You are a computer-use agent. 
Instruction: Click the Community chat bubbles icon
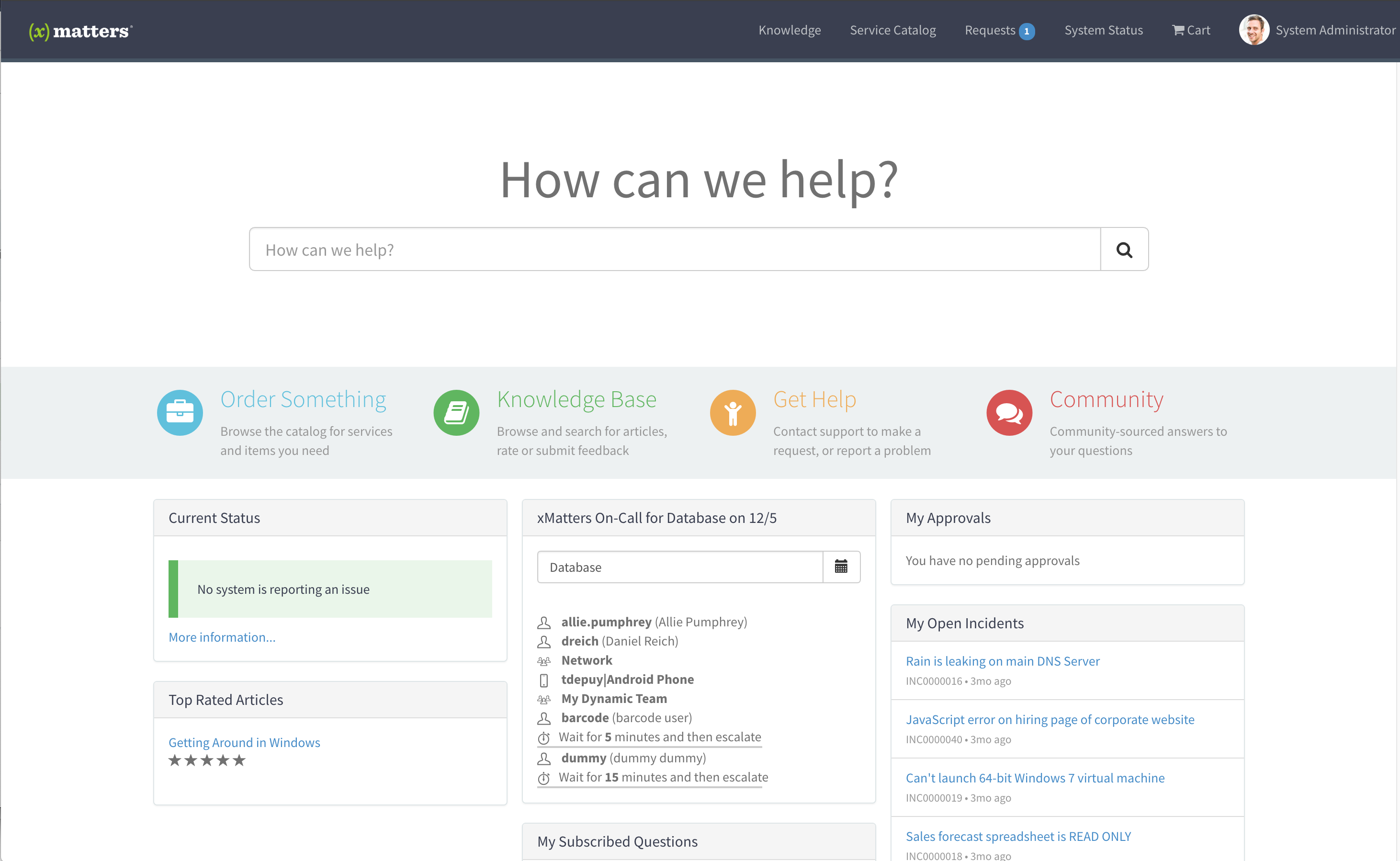[x=1009, y=412]
